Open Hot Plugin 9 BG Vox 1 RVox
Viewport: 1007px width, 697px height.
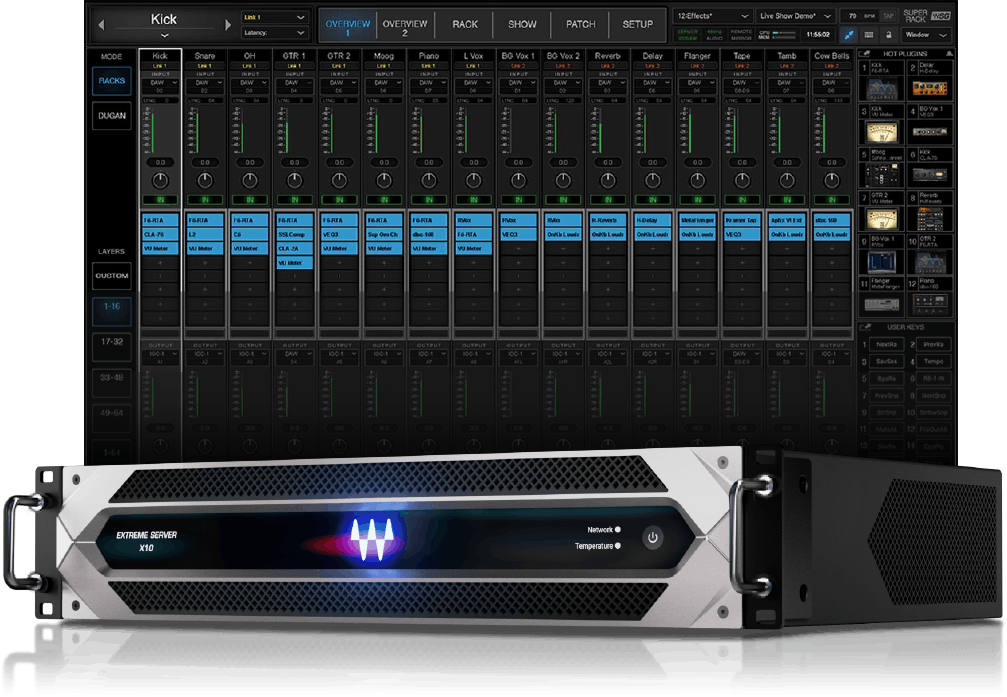[882, 261]
